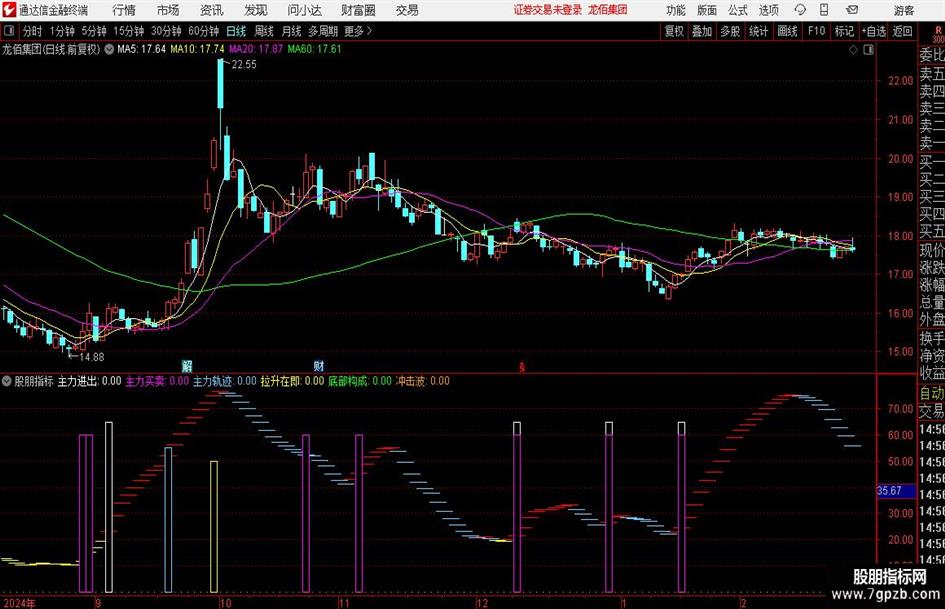Click the 22.55 high price label
This screenshot has width=945, height=609.
click(243, 65)
